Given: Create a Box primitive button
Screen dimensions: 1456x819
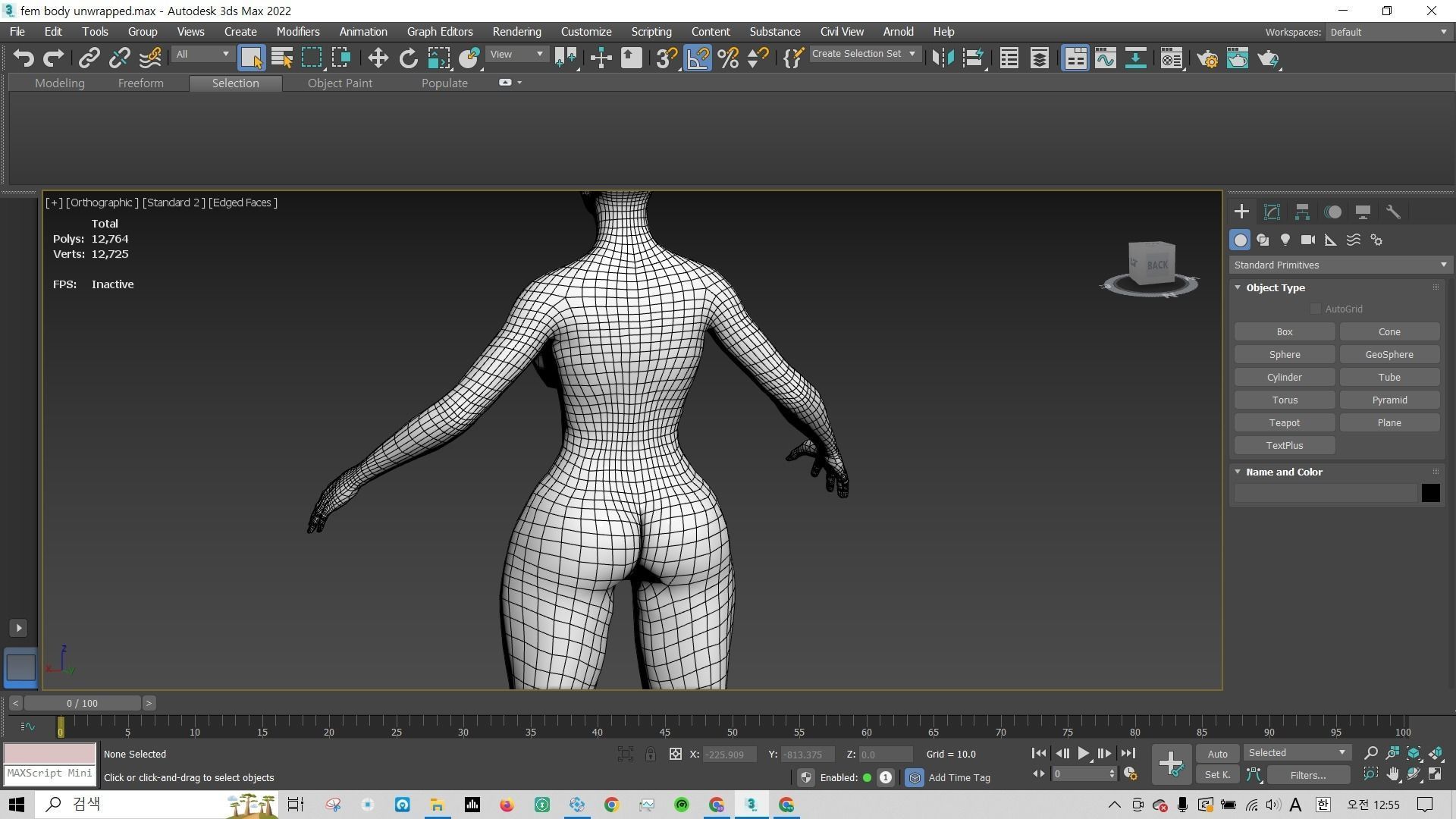Looking at the screenshot, I should (x=1285, y=331).
